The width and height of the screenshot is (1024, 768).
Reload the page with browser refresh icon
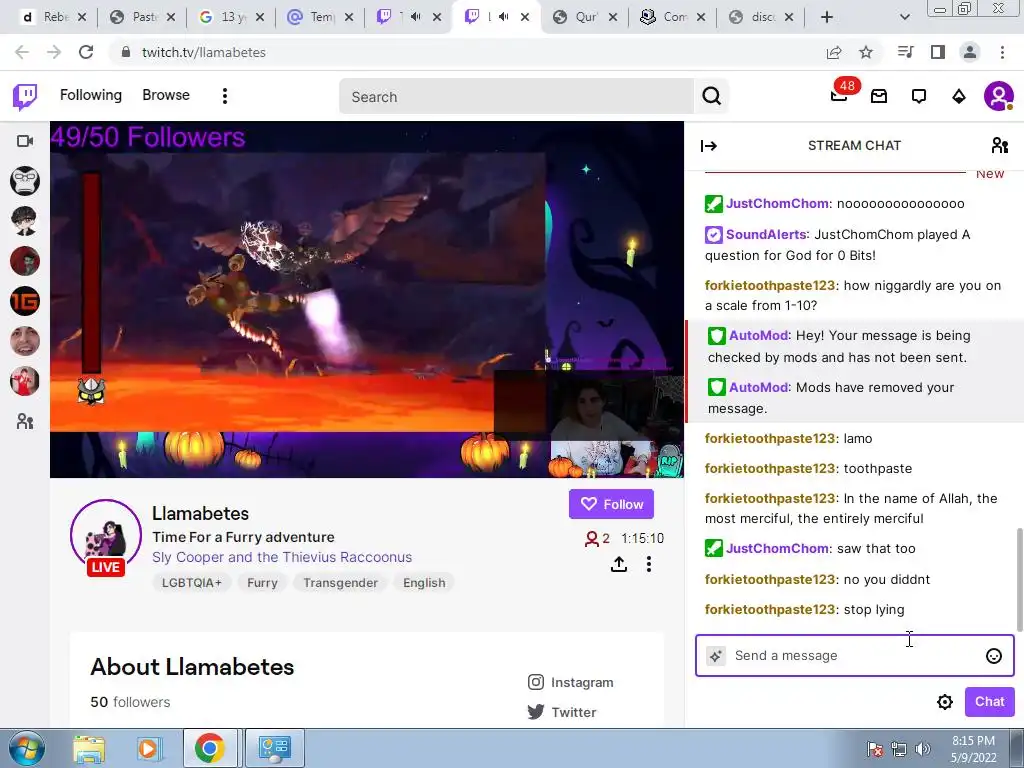click(x=86, y=52)
